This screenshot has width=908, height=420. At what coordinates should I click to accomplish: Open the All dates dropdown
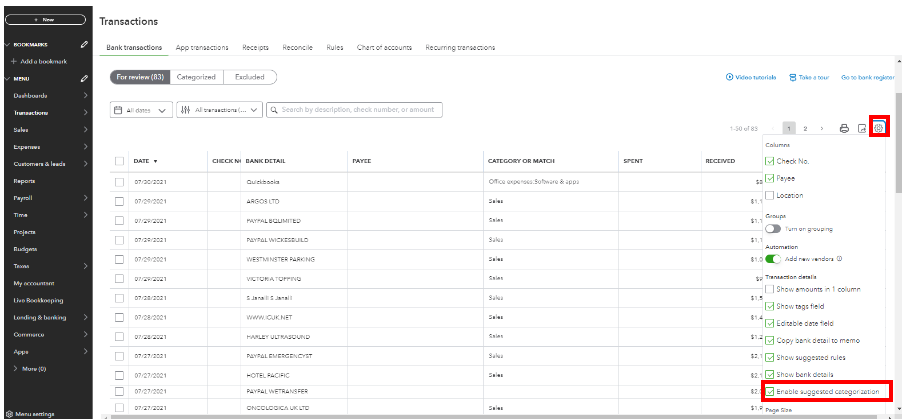tap(141, 110)
